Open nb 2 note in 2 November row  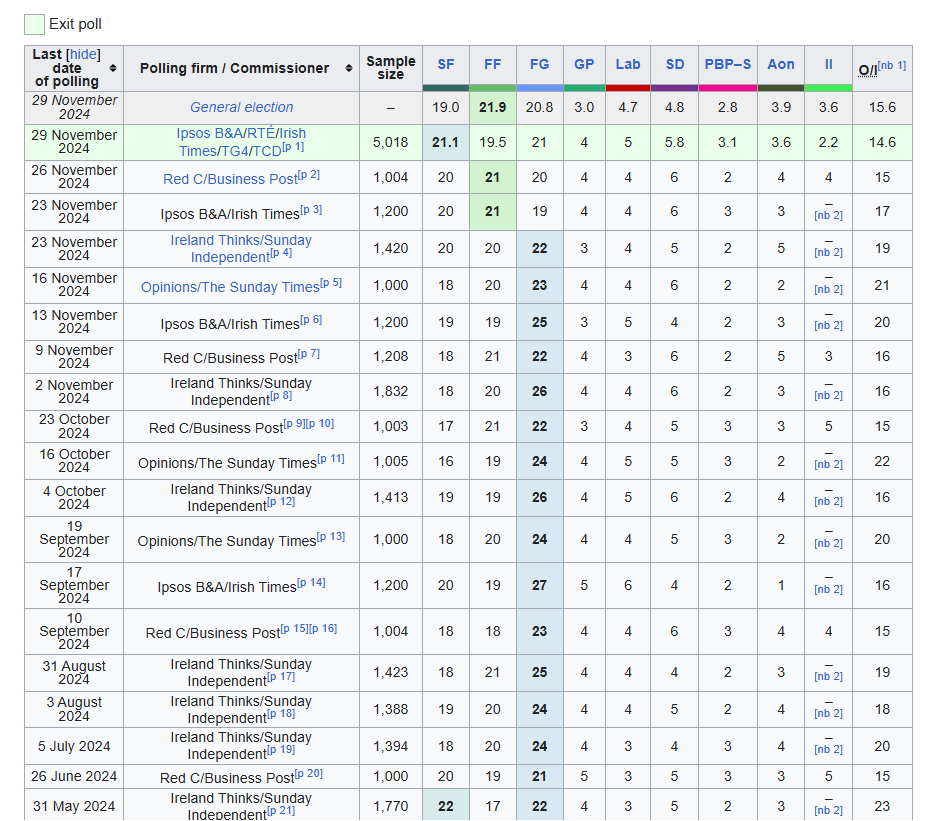pyautogui.click(x=828, y=396)
